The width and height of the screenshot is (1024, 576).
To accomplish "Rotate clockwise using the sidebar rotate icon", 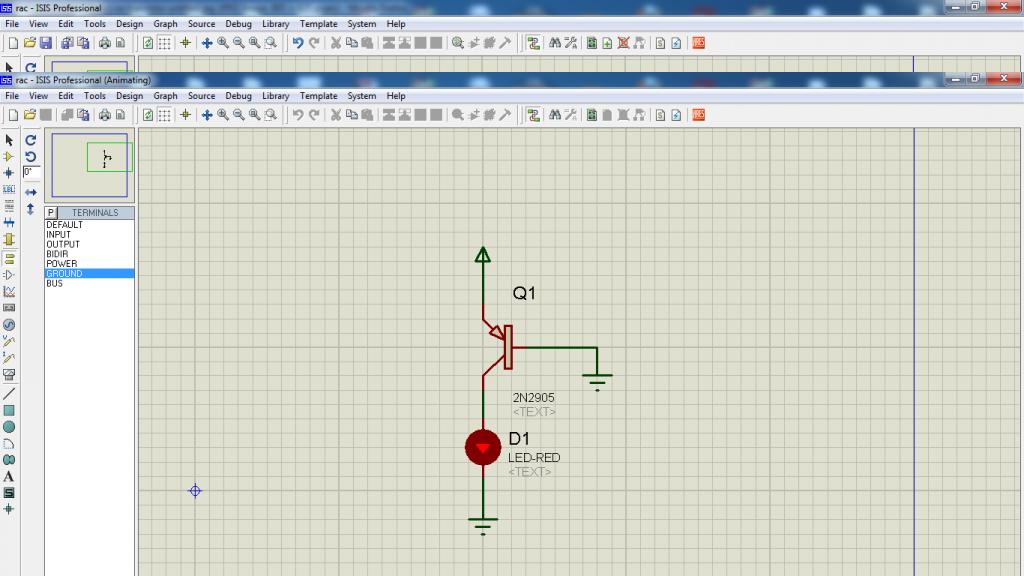I will click(x=31, y=140).
